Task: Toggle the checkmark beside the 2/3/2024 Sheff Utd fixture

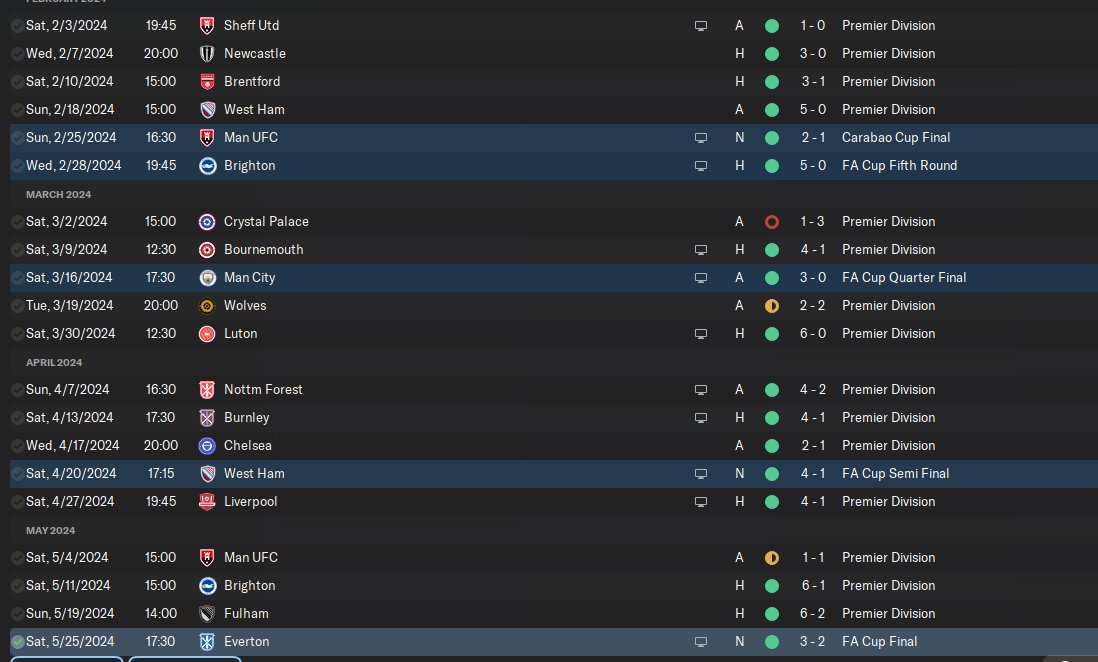Action: coord(18,25)
